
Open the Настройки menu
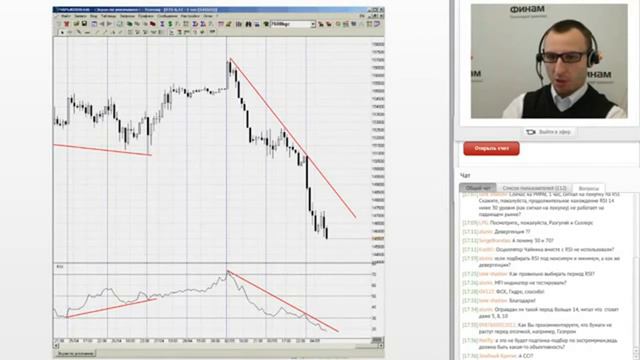190,16
